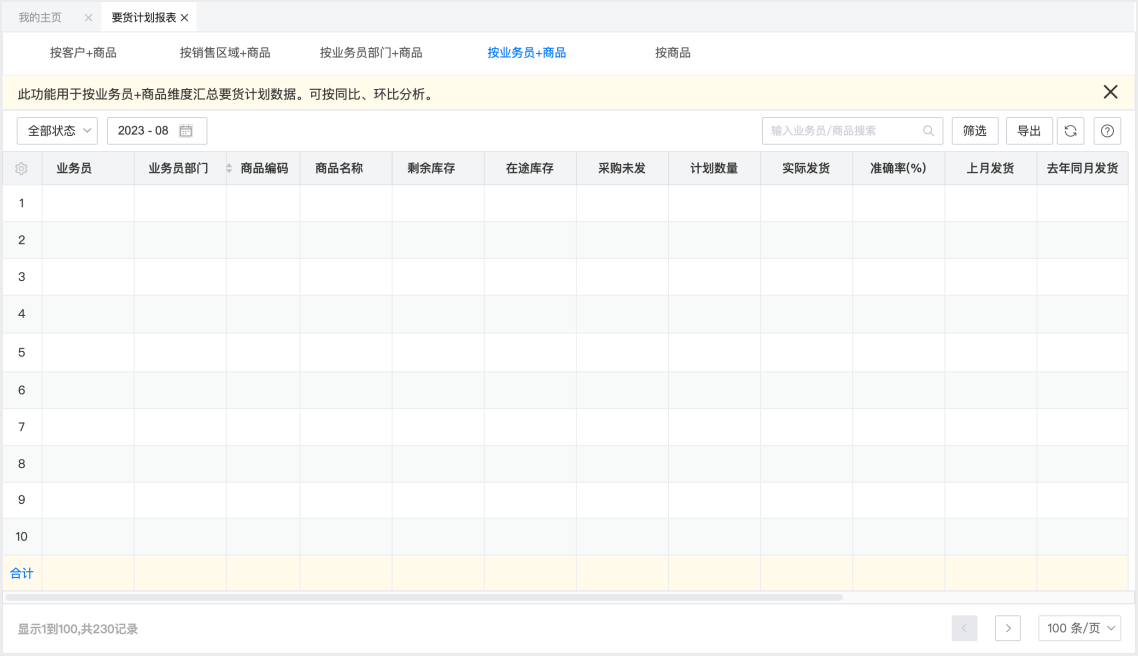Expand the 全部状态 status dropdown
Viewport: 1138px width, 656px height.
click(x=57, y=131)
